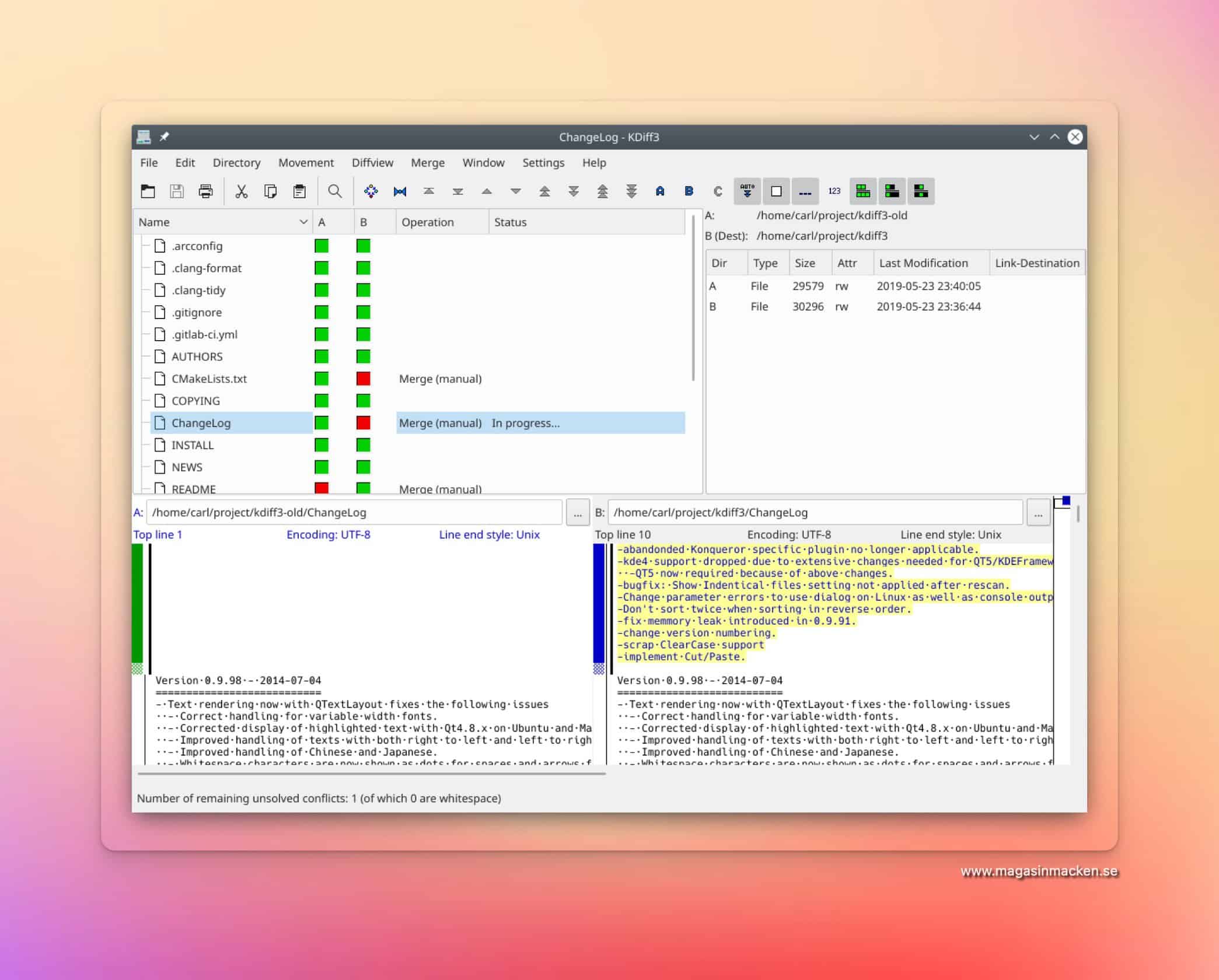Click the red B status square for ChangeLog
The height and width of the screenshot is (980, 1219).
coord(364,423)
